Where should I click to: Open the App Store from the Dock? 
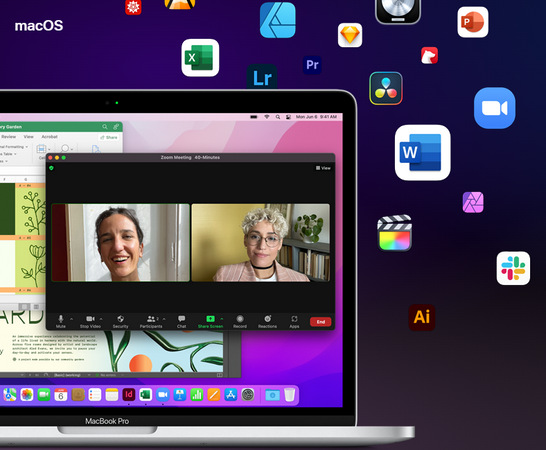pyautogui.click(x=231, y=395)
